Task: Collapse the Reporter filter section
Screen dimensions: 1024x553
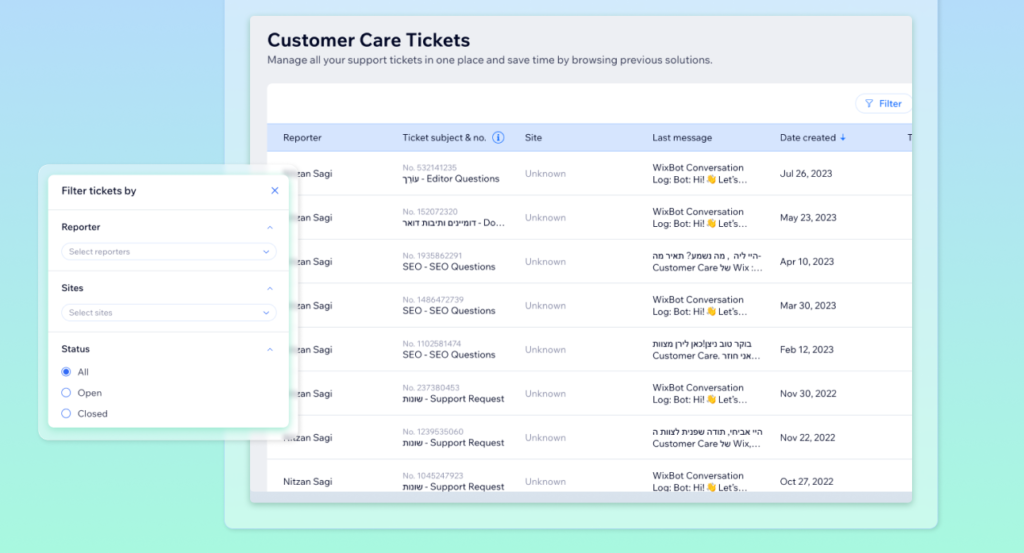Action: pos(269,228)
